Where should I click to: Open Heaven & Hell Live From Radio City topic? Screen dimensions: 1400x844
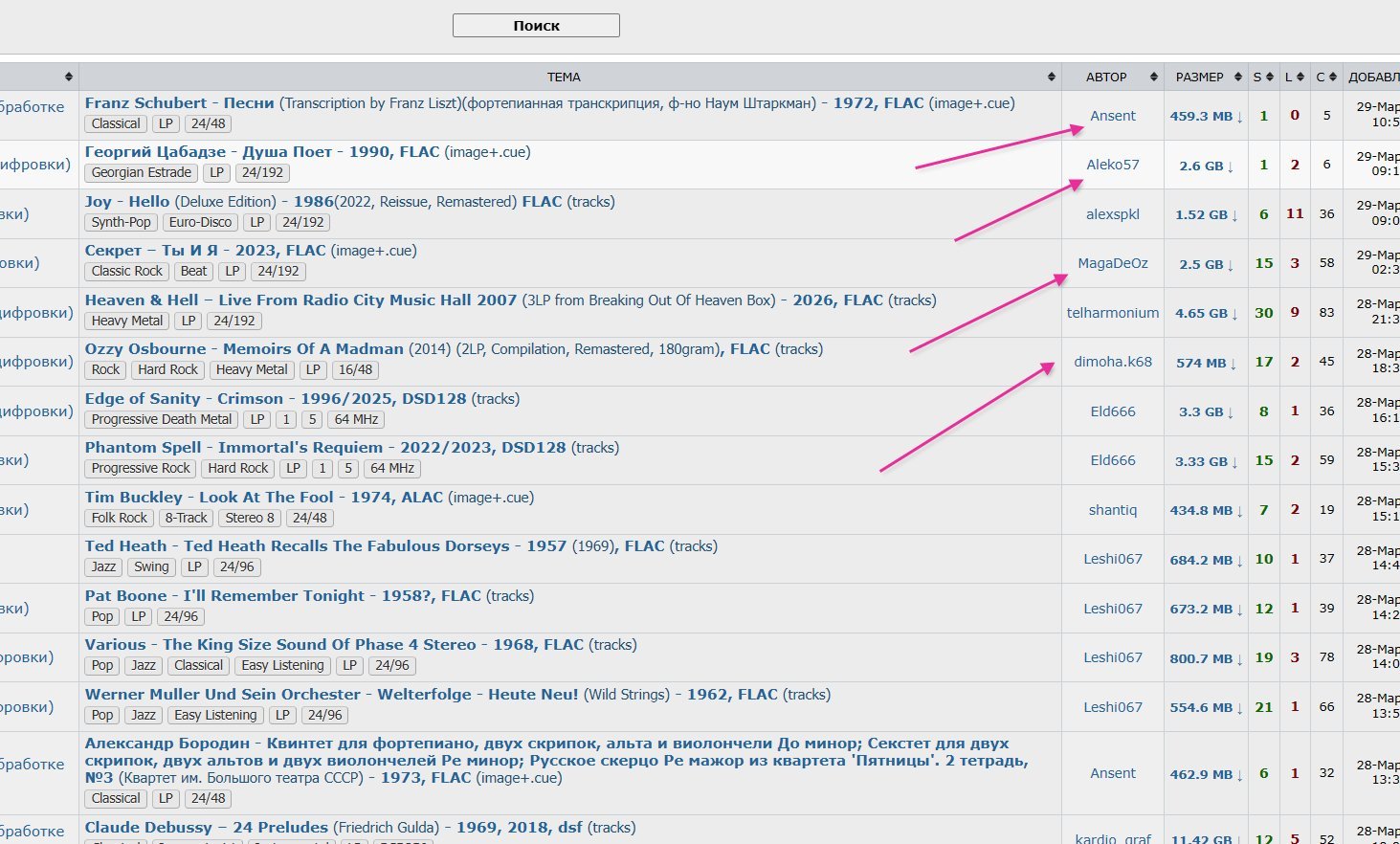click(x=300, y=300)
